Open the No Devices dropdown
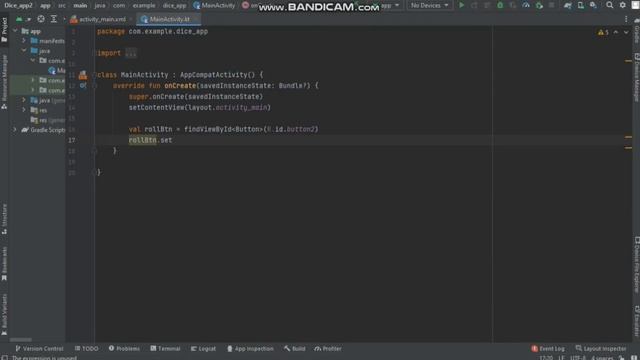The height and width of the screenshot is (360, 640). tap(429, 5)
